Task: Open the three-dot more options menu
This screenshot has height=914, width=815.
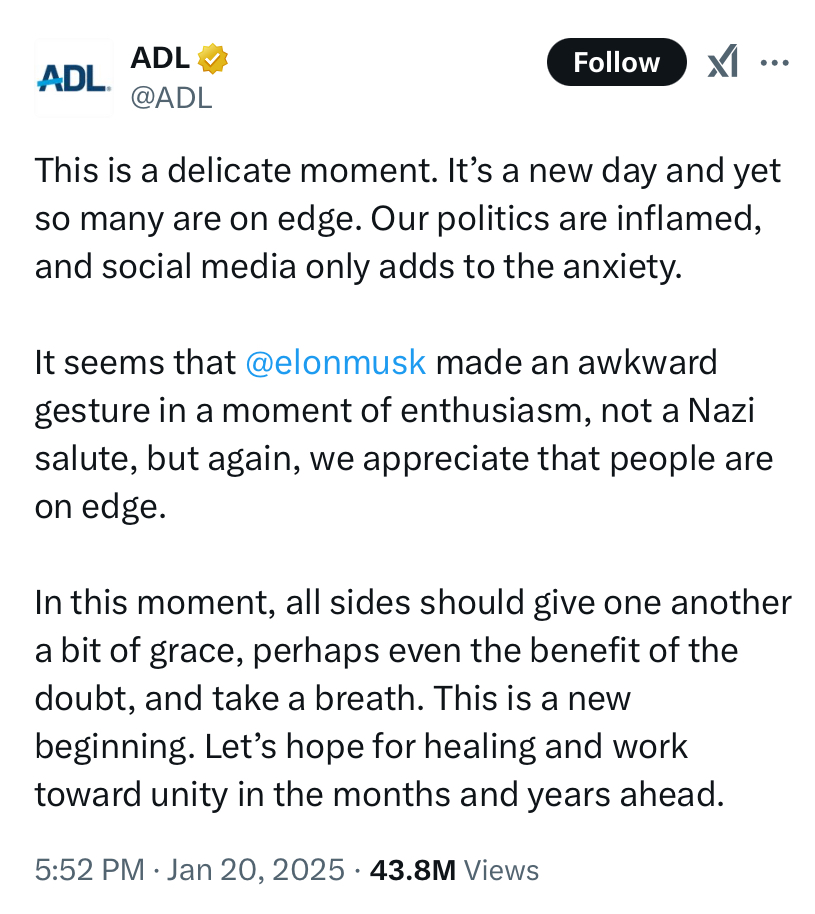Action: tap(775, 62)
